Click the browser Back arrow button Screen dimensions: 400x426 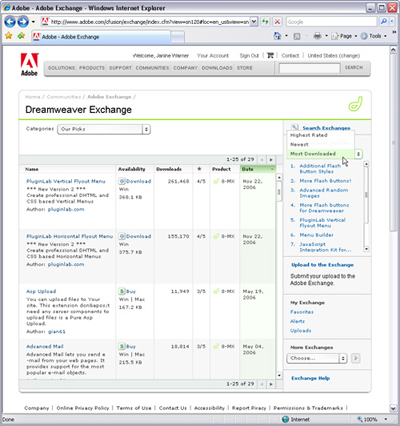(x=10, y=22)
